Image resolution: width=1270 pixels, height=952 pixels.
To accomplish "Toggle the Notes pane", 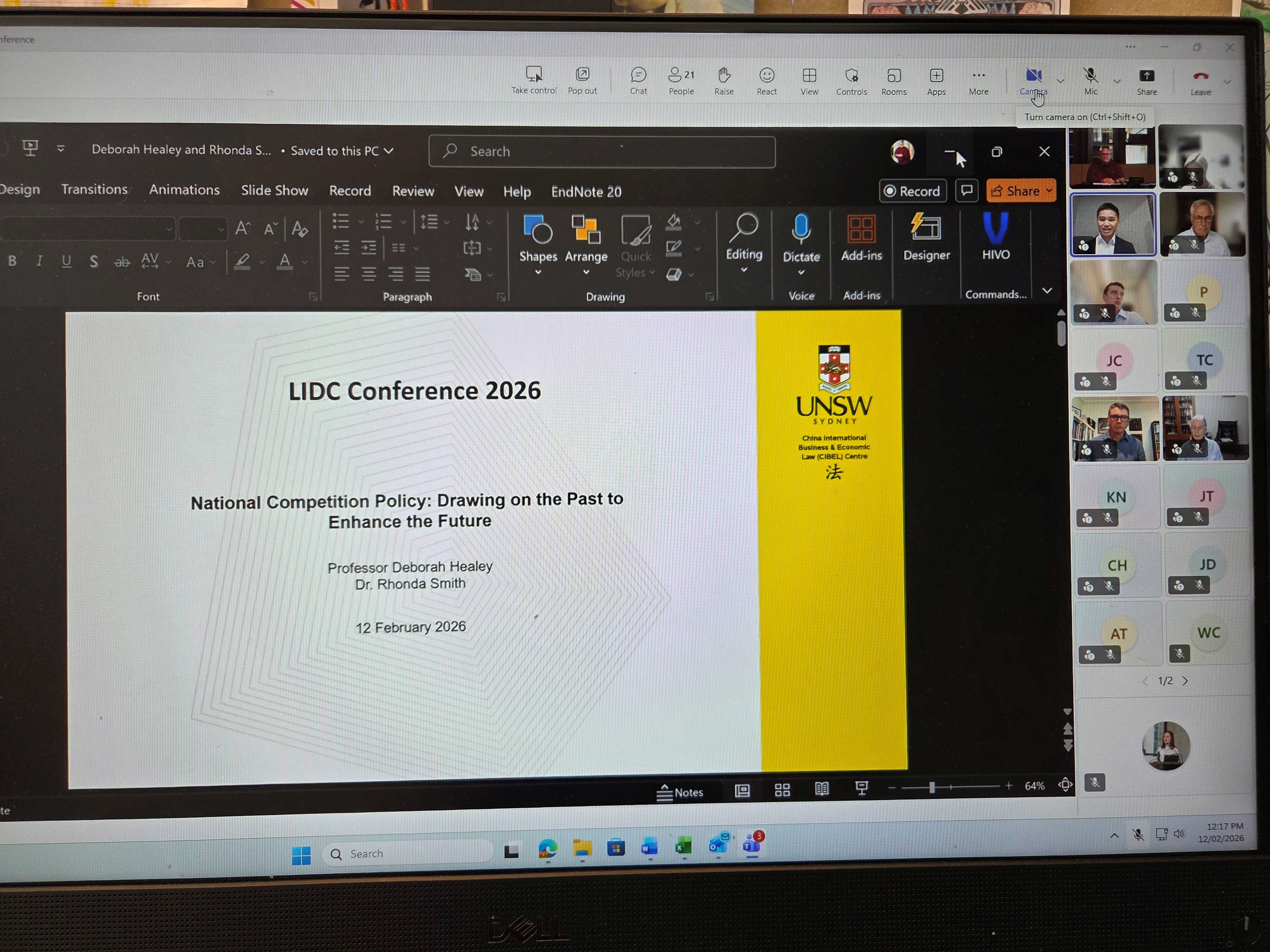I will click(680, 792).
